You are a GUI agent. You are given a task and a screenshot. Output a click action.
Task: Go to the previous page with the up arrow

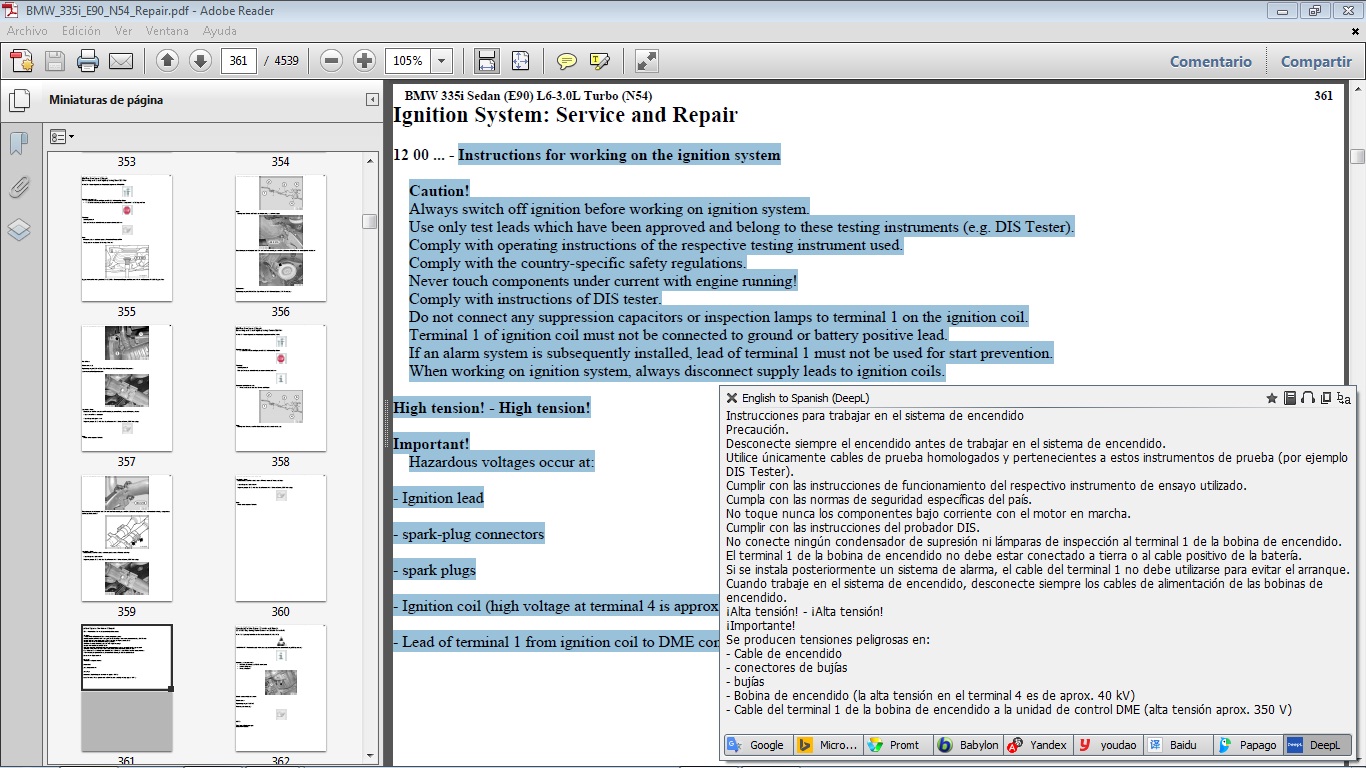pyautogui.click(x=167, y=61)
